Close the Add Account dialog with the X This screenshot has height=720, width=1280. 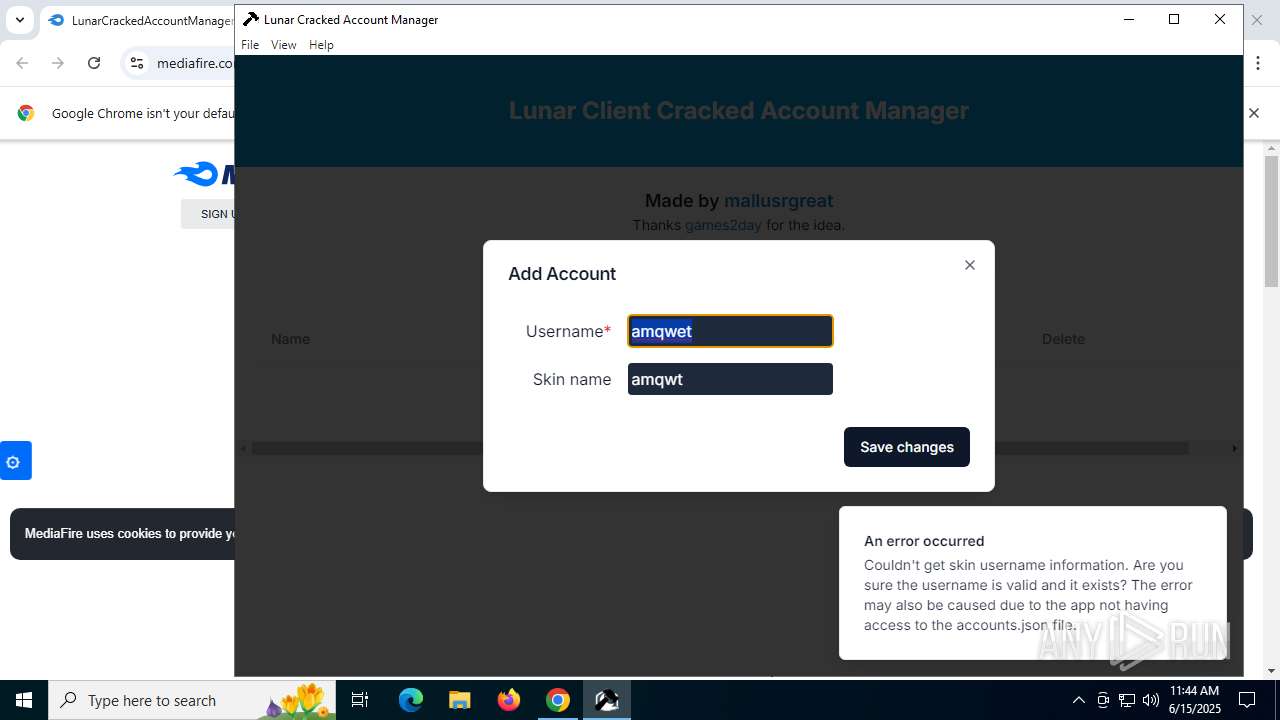[x=969, y=265]
